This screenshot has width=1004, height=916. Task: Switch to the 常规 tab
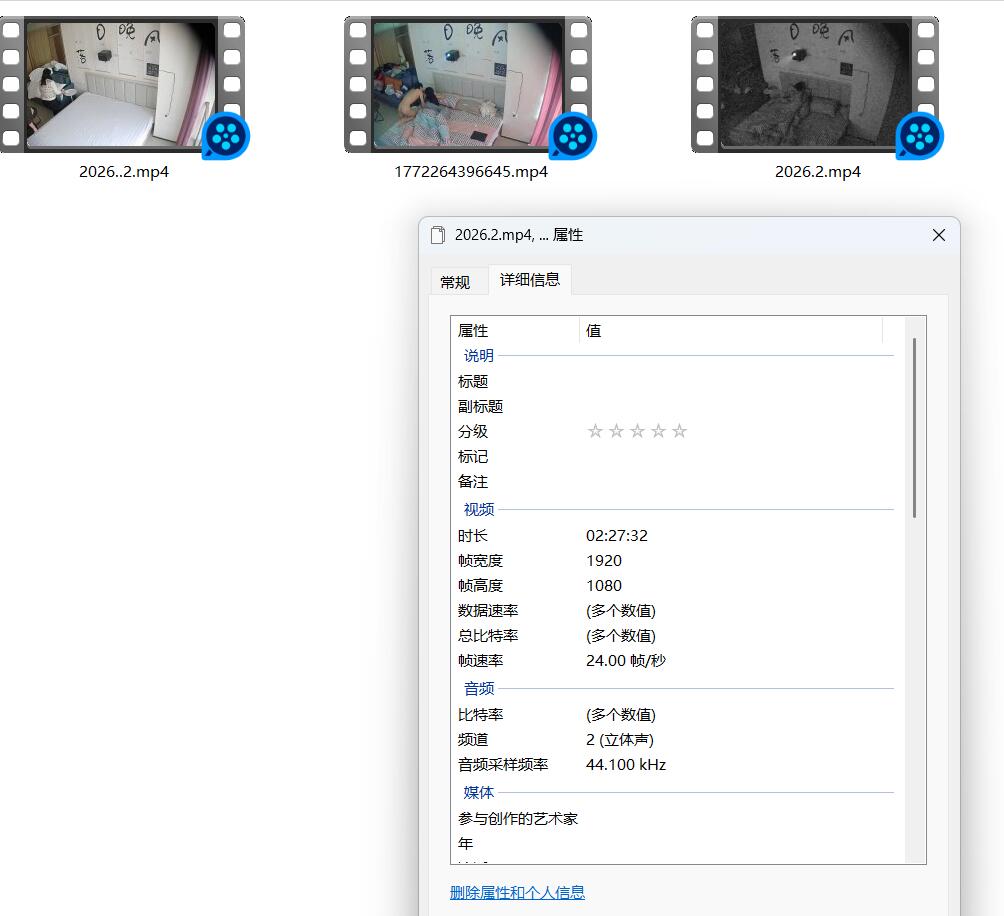click(455, 282)
